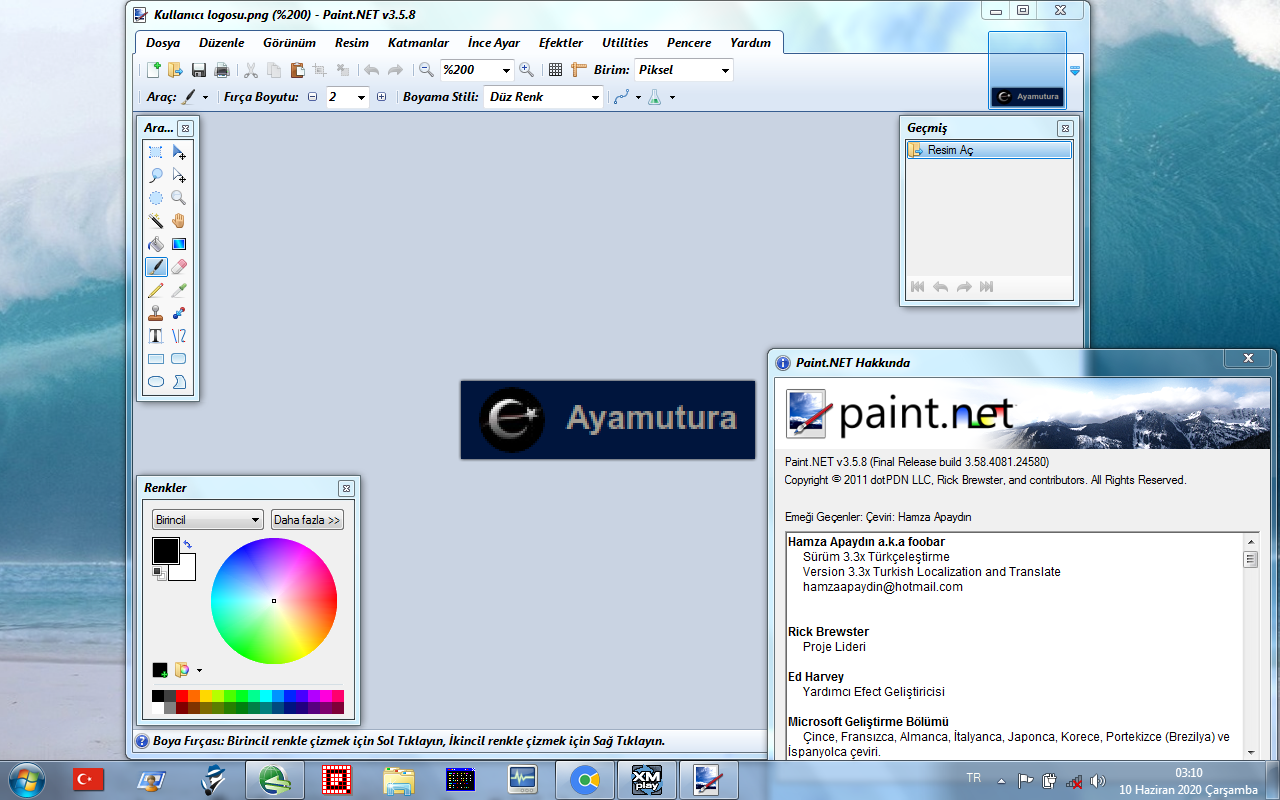Click the zoom out magnifier icon
Screen dimensions: 1280x800
[426, 70]
